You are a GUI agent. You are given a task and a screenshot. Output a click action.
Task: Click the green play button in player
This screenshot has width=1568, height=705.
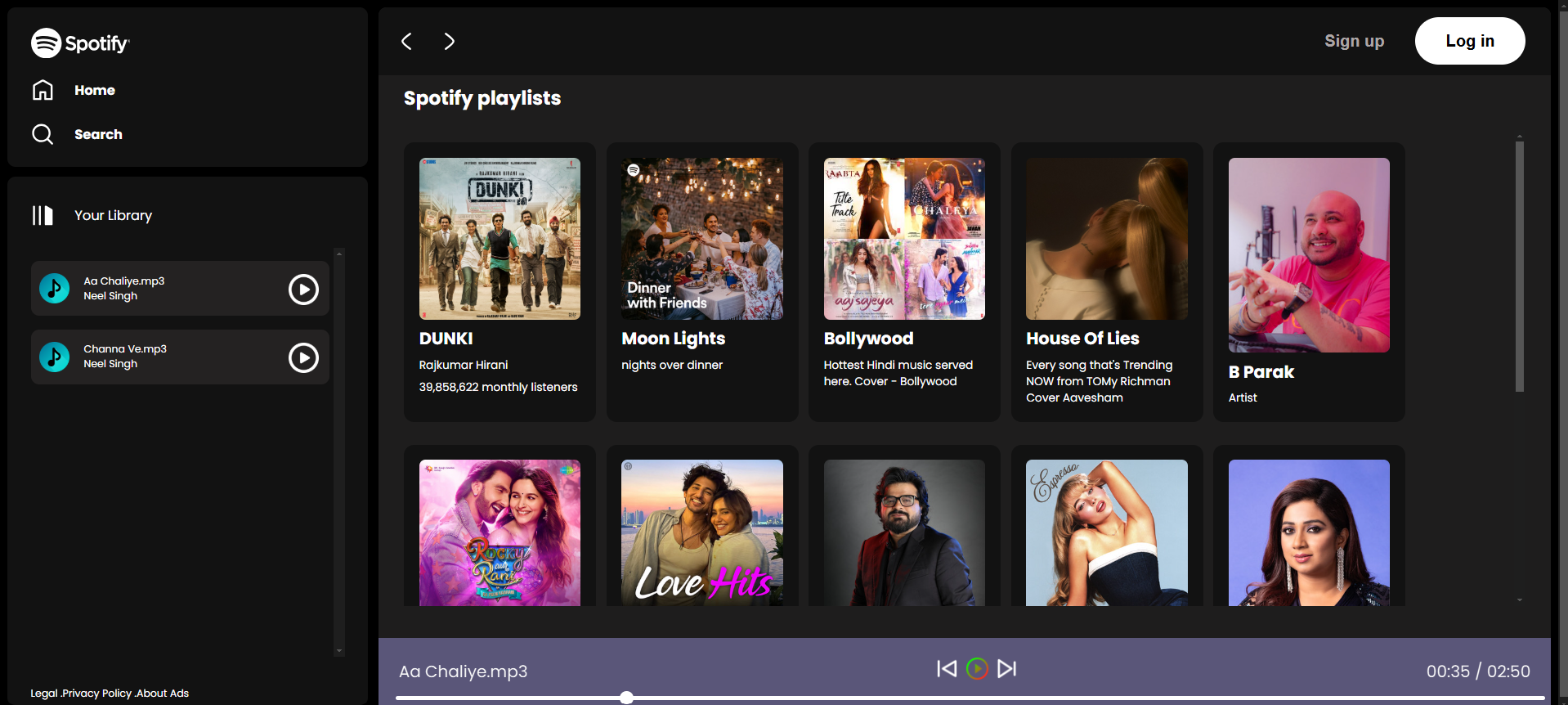(977, 669)
